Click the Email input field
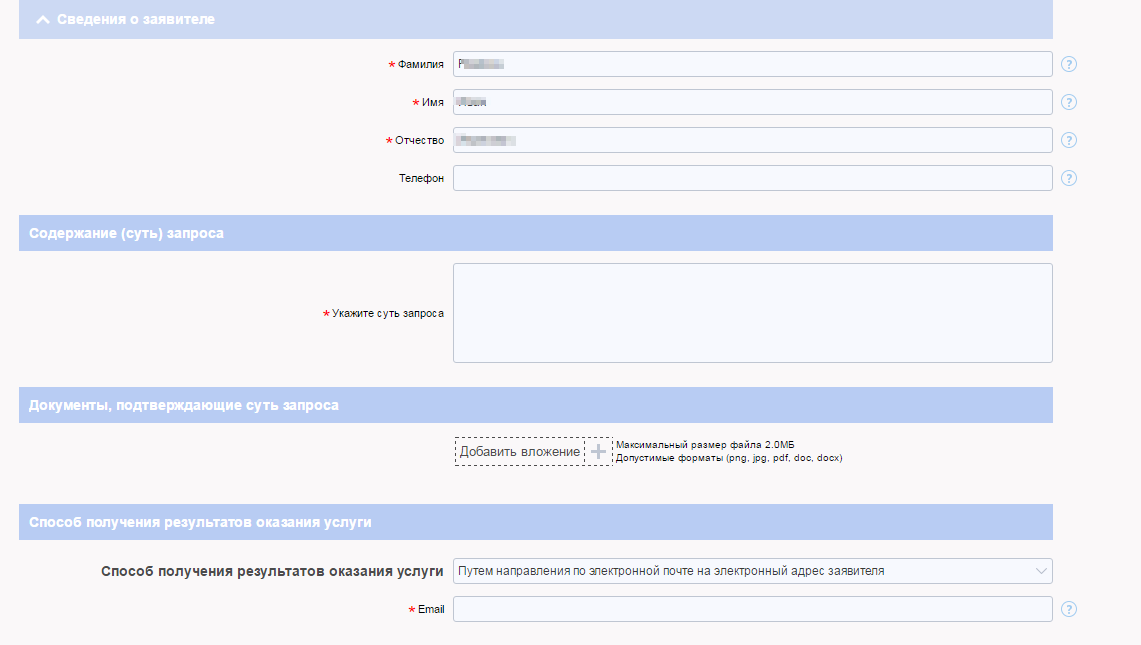Screen dimensions: 1141x645 point(752,609)
